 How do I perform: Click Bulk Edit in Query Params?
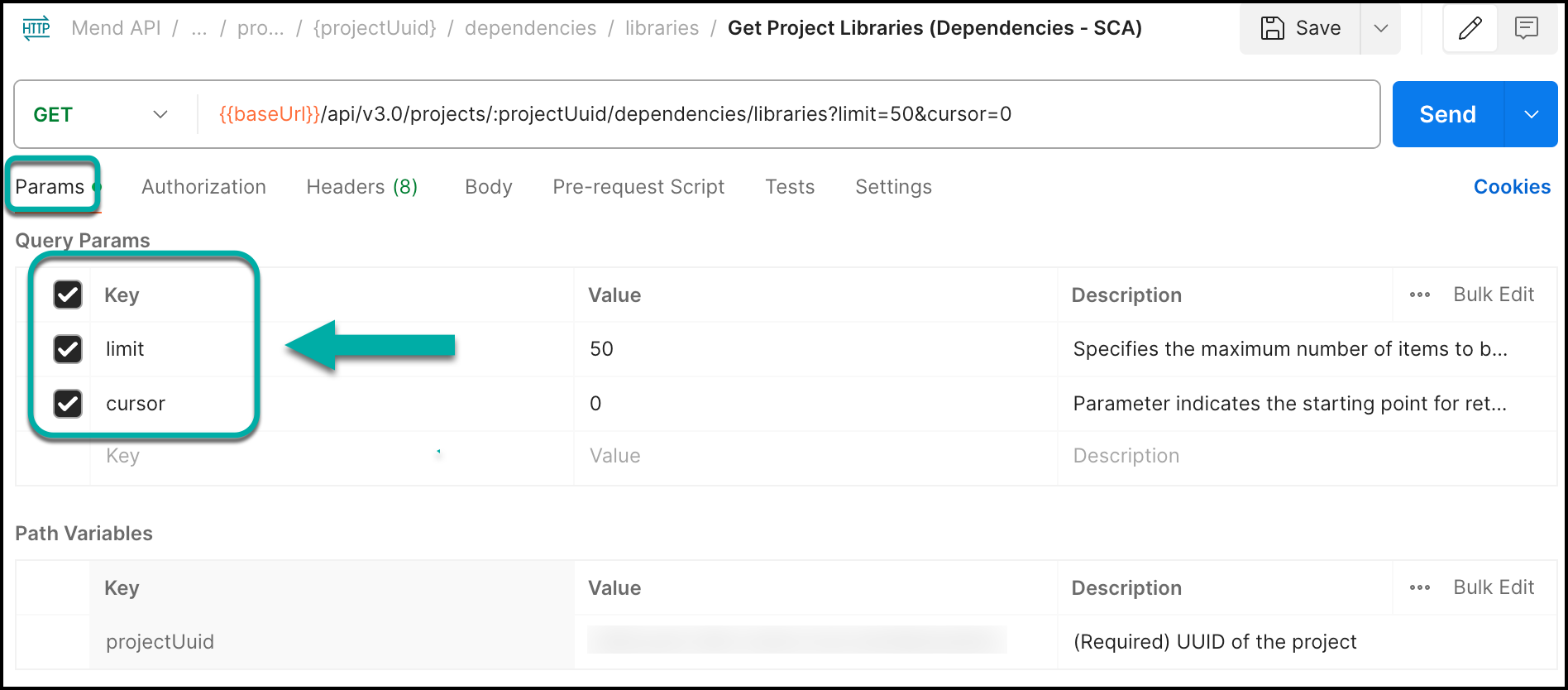pyautogui.click(x=1493, y=295)
